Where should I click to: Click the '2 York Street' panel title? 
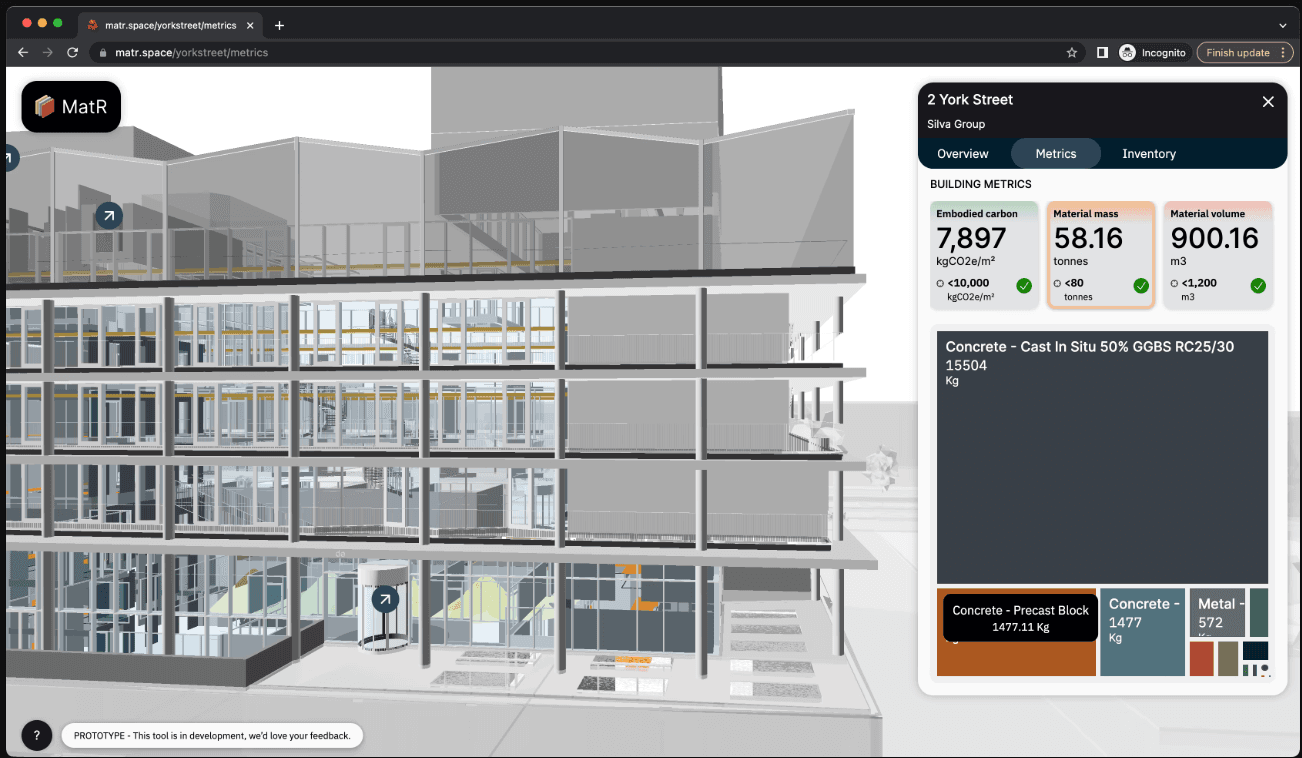tap(970, 100)
